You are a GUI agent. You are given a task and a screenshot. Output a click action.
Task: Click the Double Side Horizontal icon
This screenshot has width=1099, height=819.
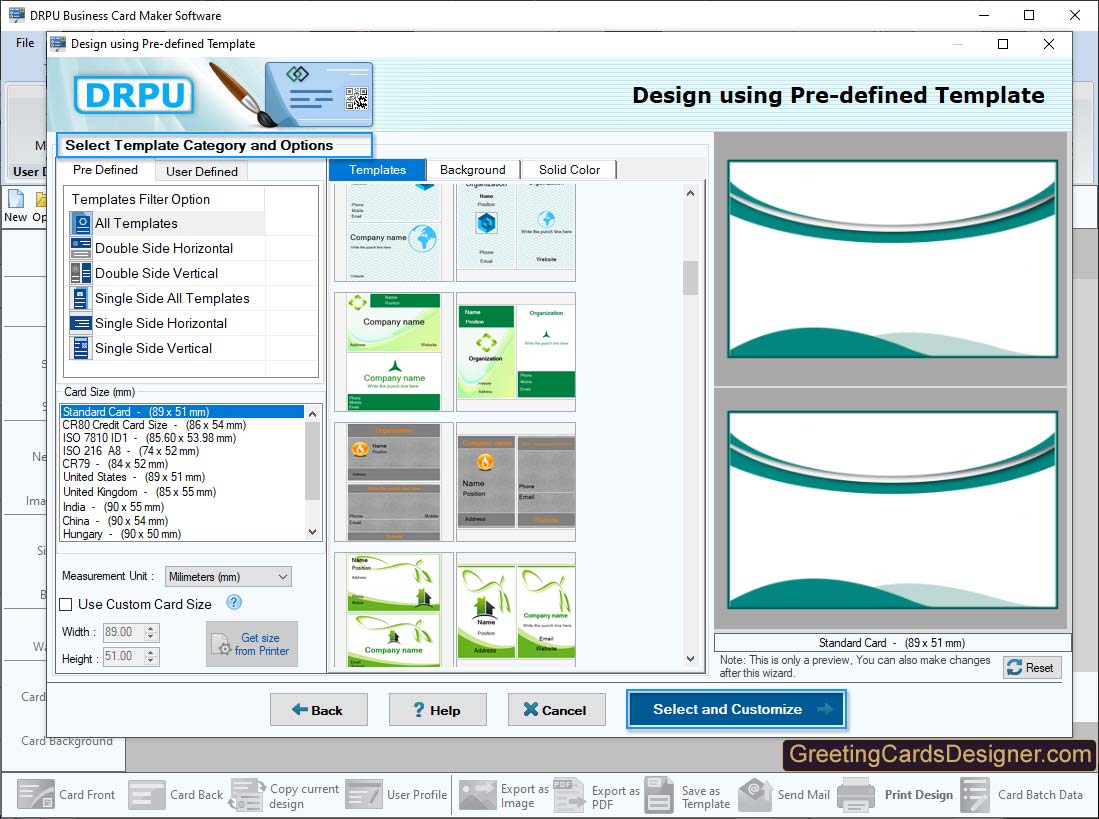[81, 248]
